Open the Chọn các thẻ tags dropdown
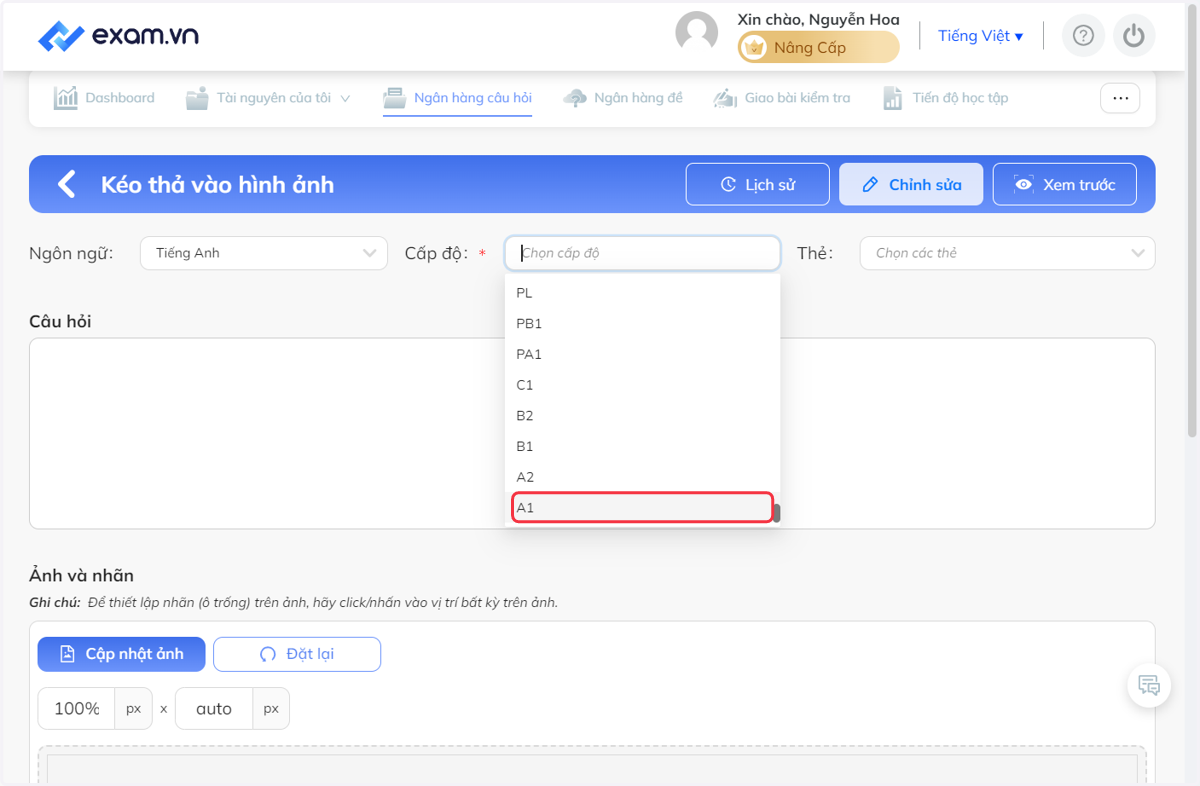 (1007, 253)
